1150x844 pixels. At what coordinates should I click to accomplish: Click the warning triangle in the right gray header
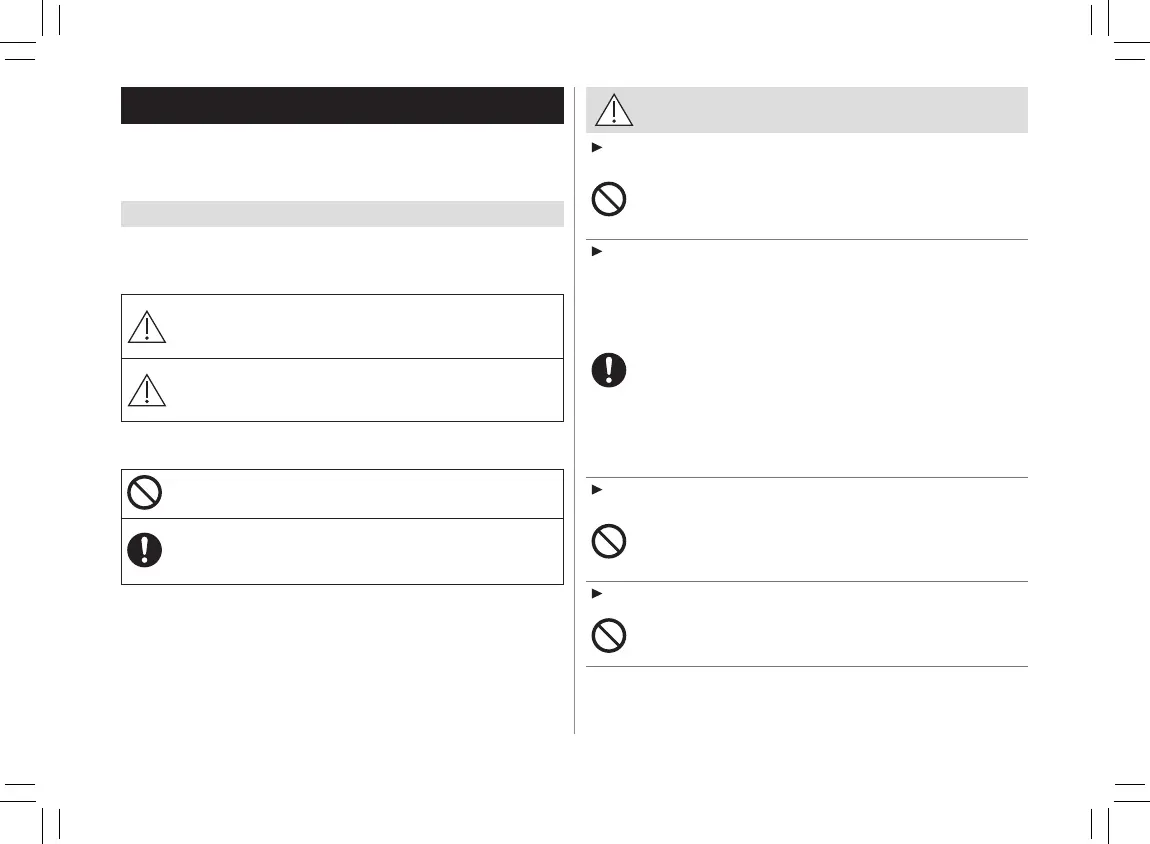click(x=615, y=110)
